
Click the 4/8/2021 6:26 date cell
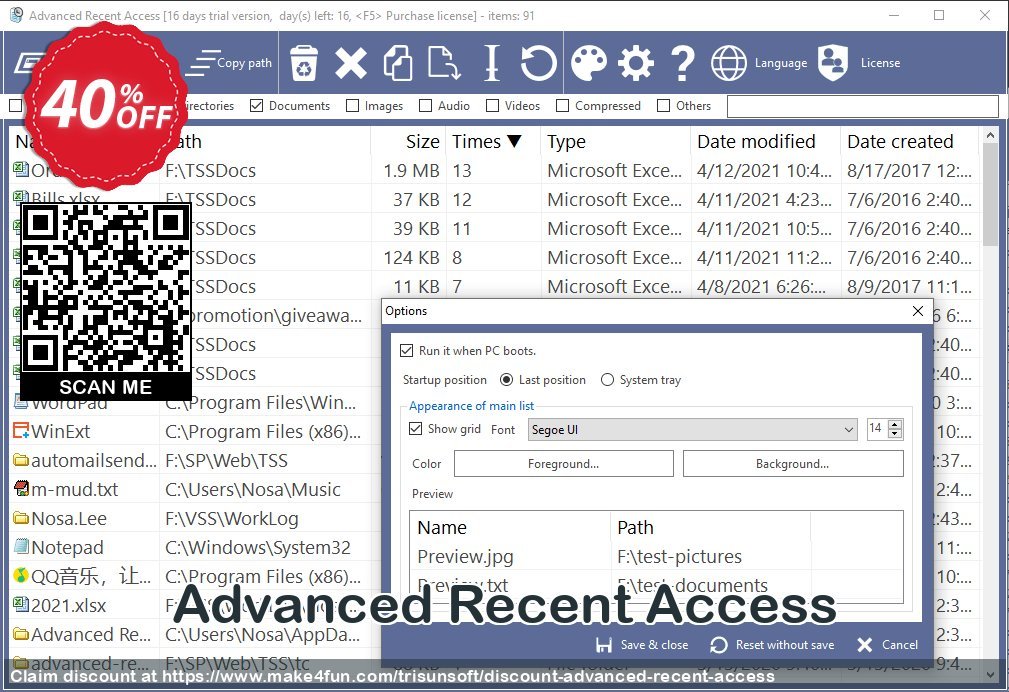pos(761,286)
